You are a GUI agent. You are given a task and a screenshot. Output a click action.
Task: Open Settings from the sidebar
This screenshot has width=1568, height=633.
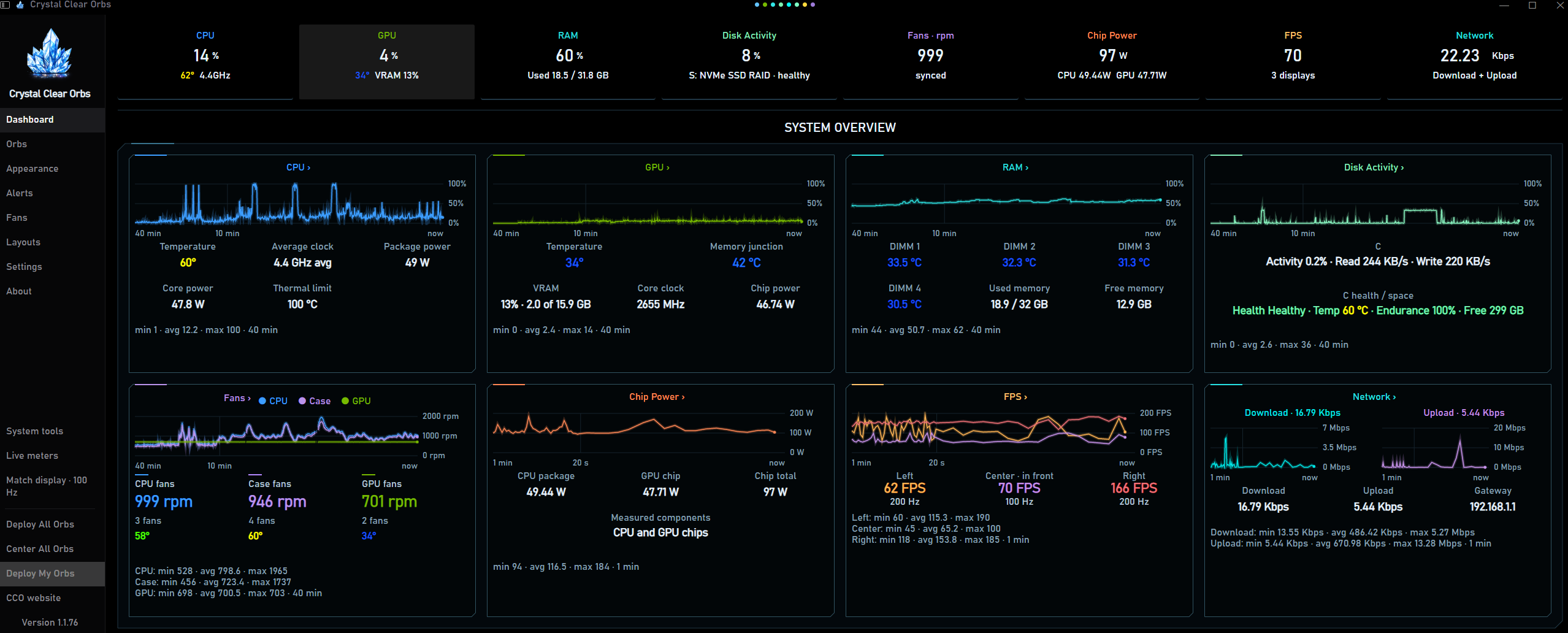point(52,267)
